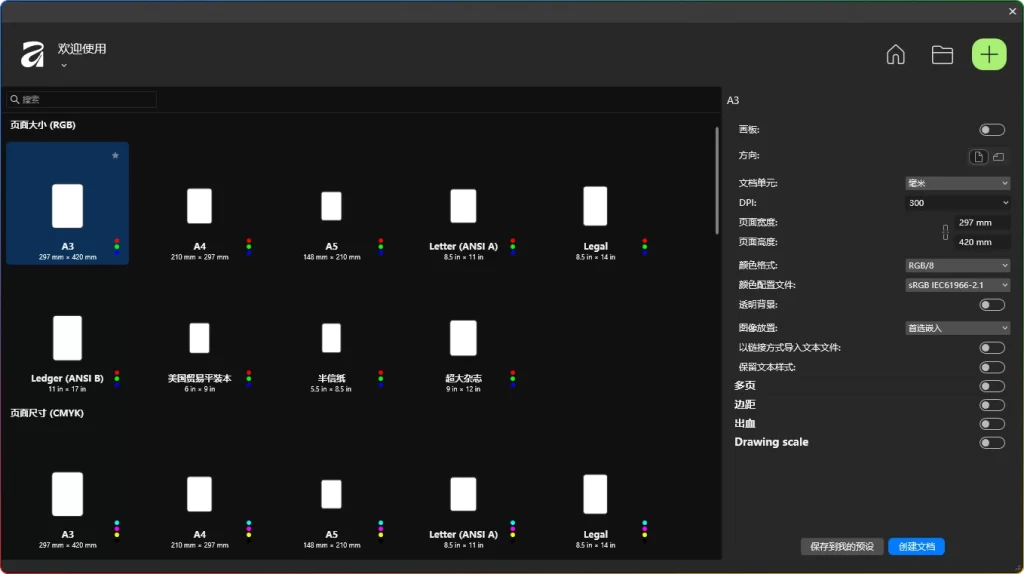Expand the 欢迎使用 chevron menu
Viewport: 1024px width, 574px height.
pyautogui.click(x=64, y=65)
